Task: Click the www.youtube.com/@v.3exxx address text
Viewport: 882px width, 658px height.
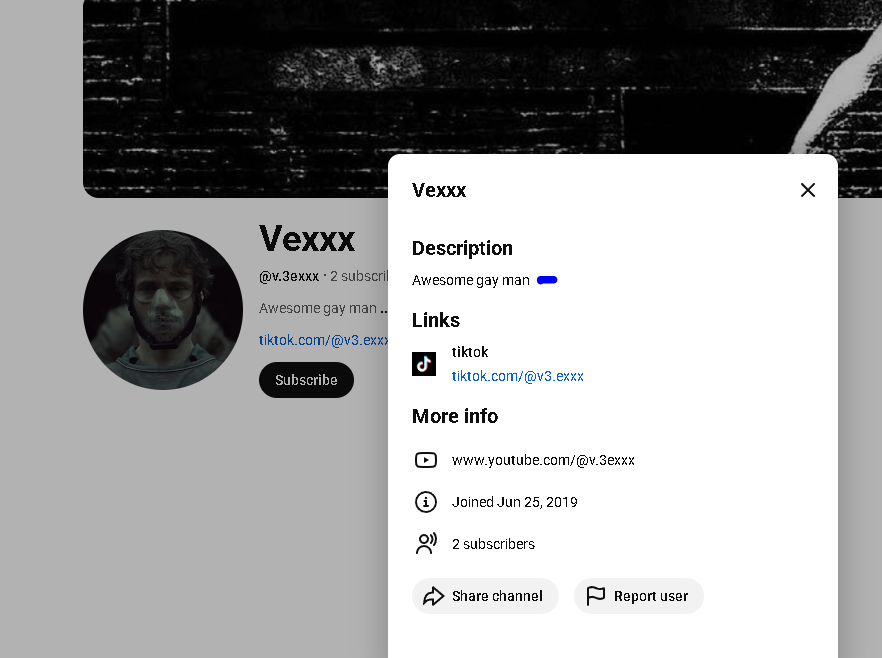Action: click(x=543, y=460)
